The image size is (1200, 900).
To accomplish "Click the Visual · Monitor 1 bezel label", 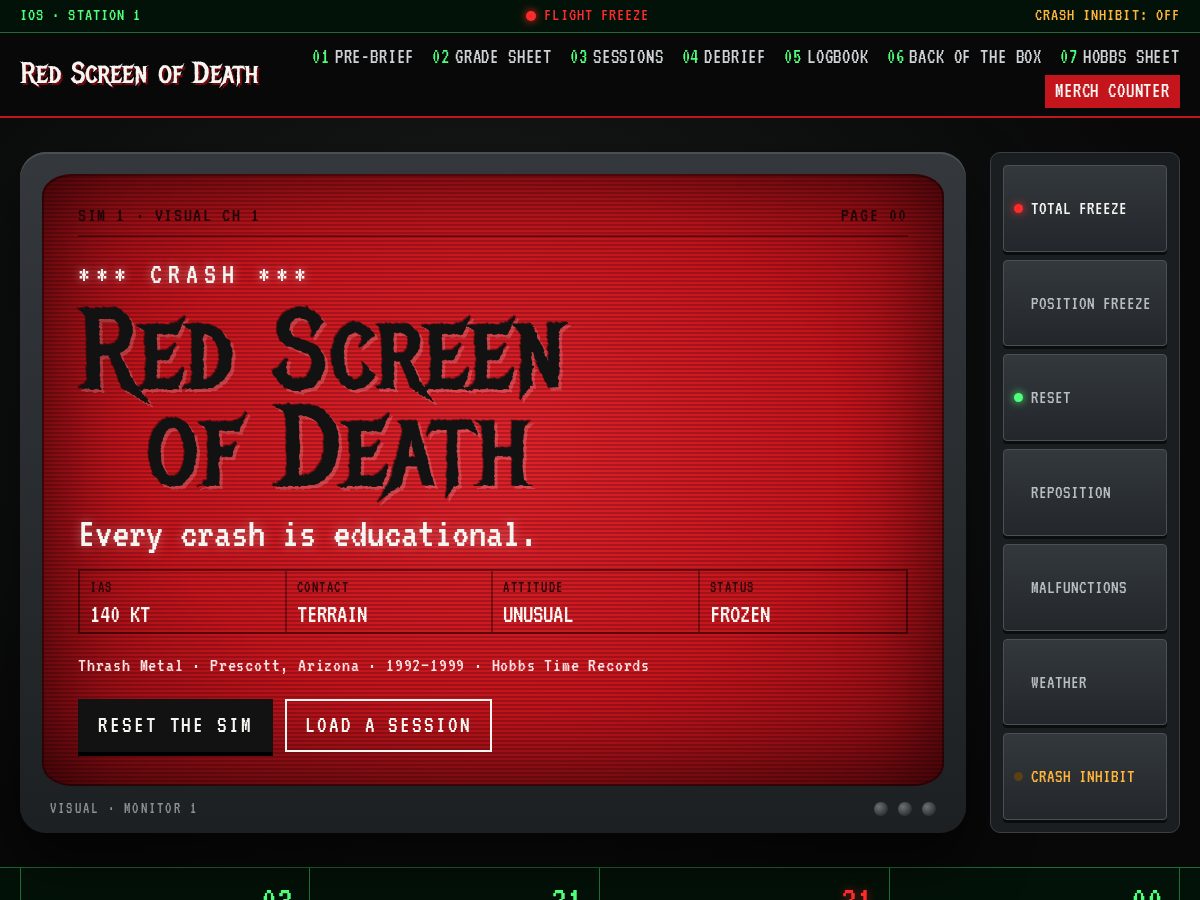I will coord(124,809).
